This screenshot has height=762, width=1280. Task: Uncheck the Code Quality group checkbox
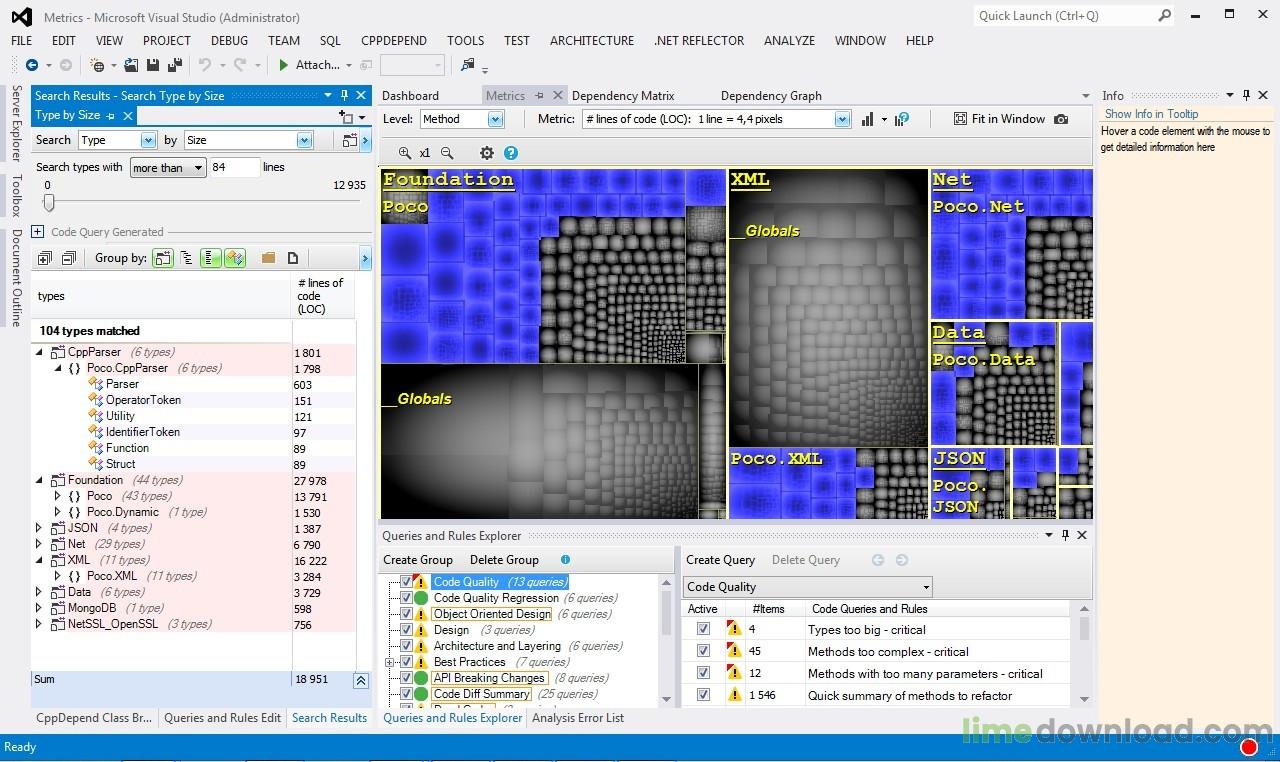point(406,582)
